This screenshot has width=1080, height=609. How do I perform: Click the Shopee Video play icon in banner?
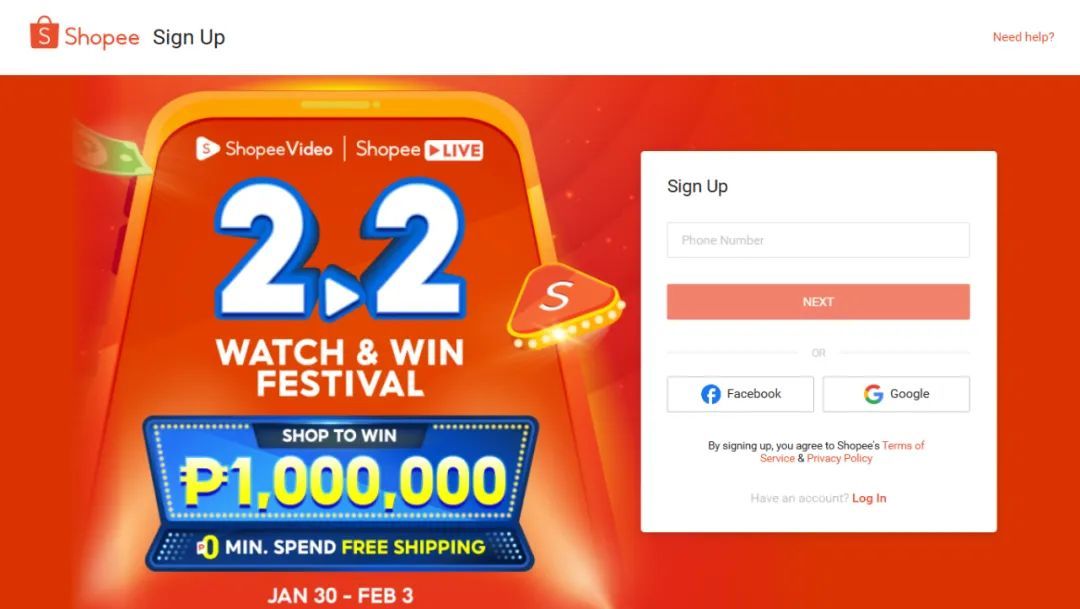click(207, 148)
